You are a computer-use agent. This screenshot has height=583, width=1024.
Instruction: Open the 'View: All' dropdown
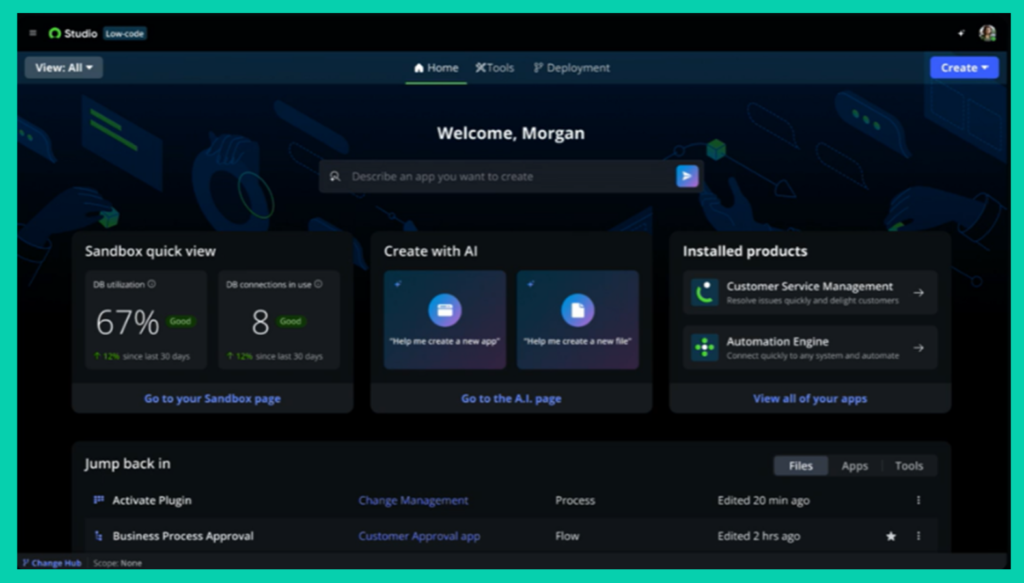tap(63, 67)
